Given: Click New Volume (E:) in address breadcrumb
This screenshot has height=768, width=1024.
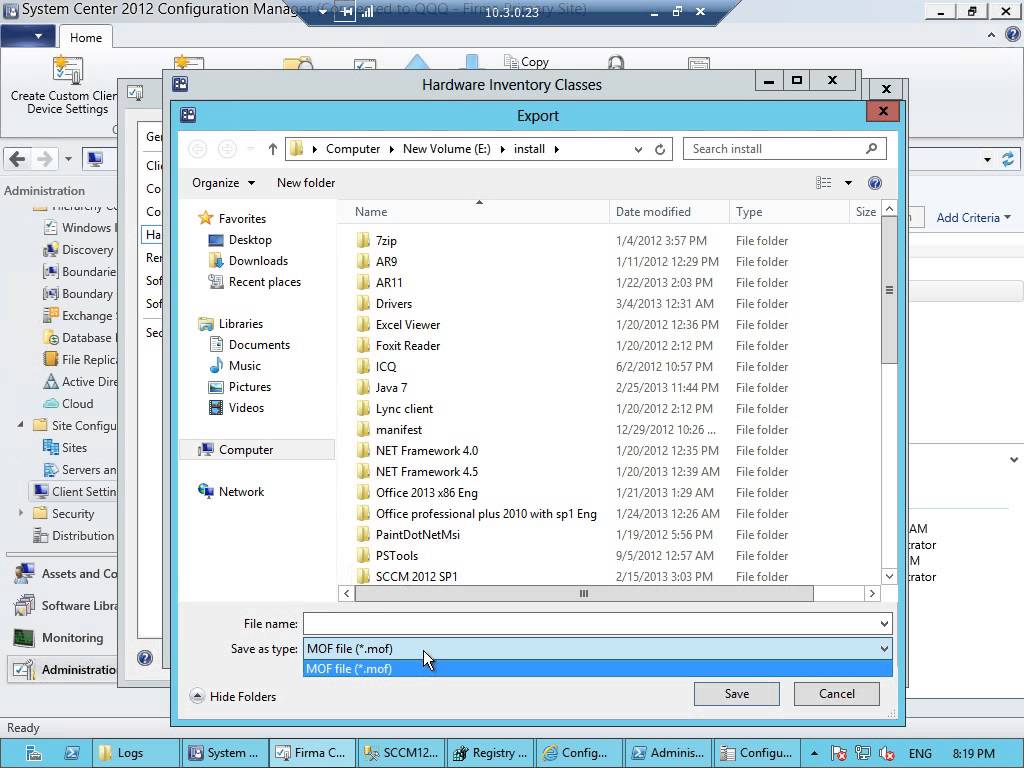Looking at the screenshot, I should tap(446, 149).
